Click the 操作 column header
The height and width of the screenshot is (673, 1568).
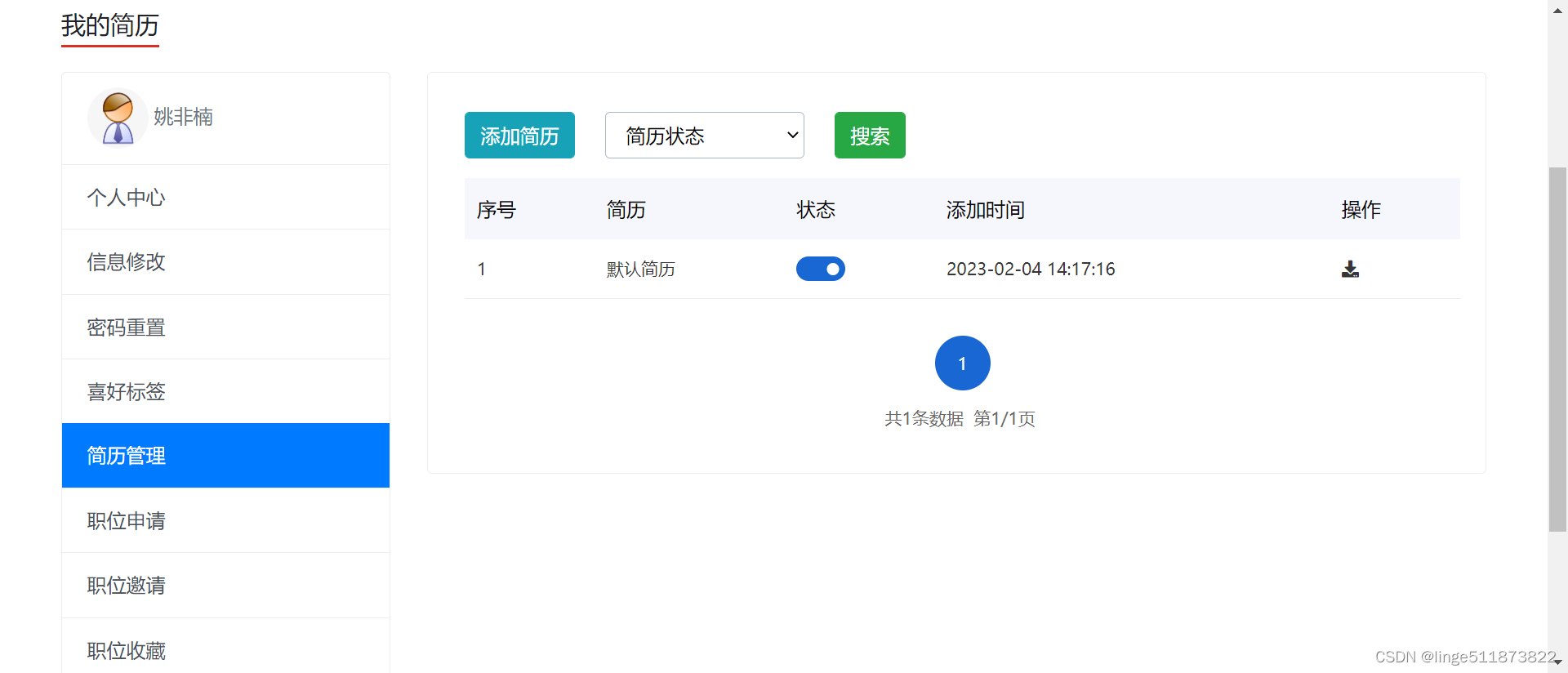[1361, 210]
